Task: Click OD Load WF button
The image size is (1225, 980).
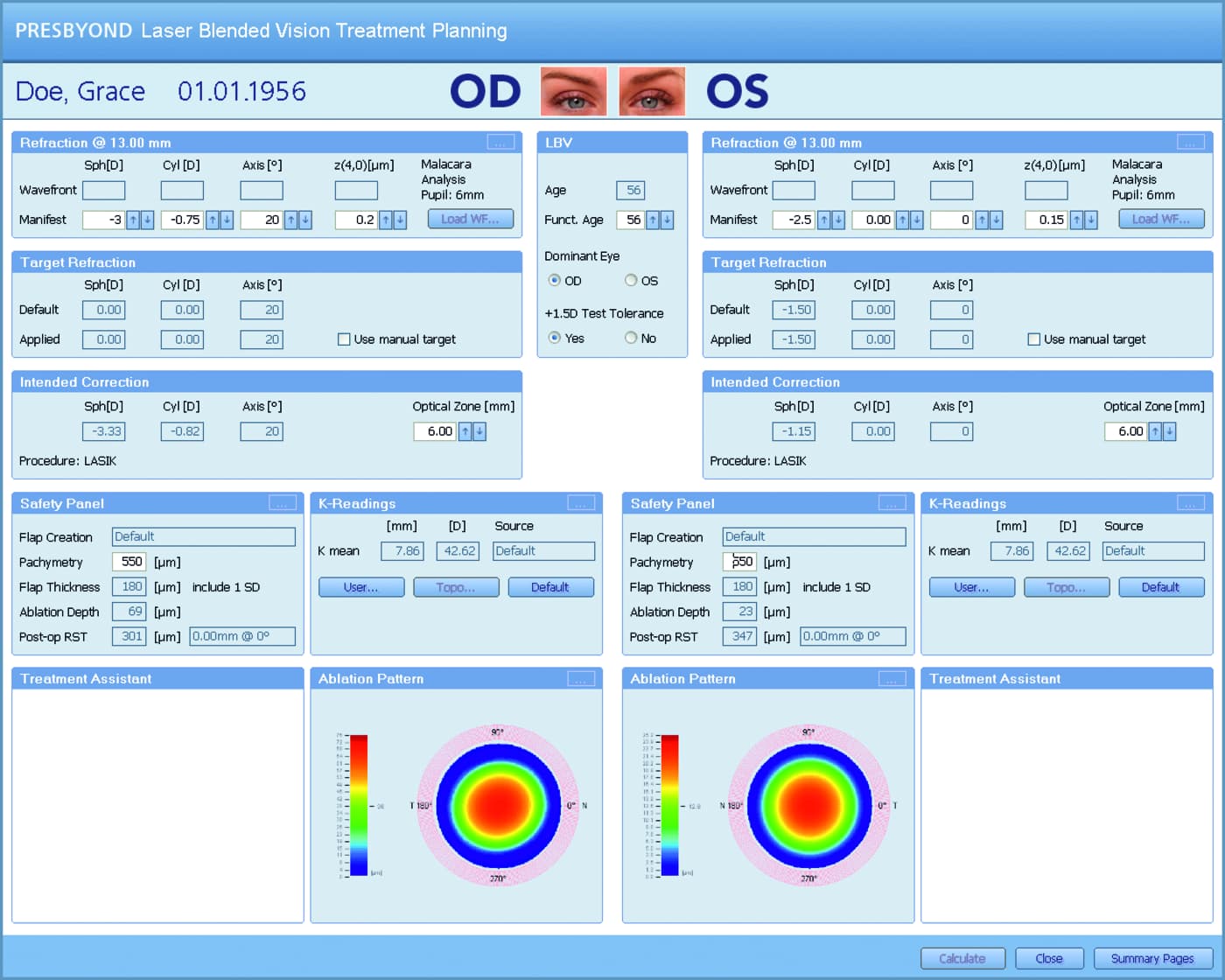Action: [471, 219]
